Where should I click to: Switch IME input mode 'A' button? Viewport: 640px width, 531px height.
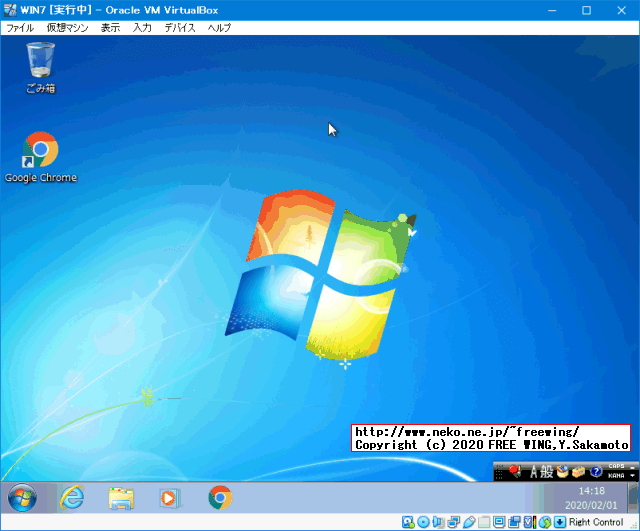533,471
